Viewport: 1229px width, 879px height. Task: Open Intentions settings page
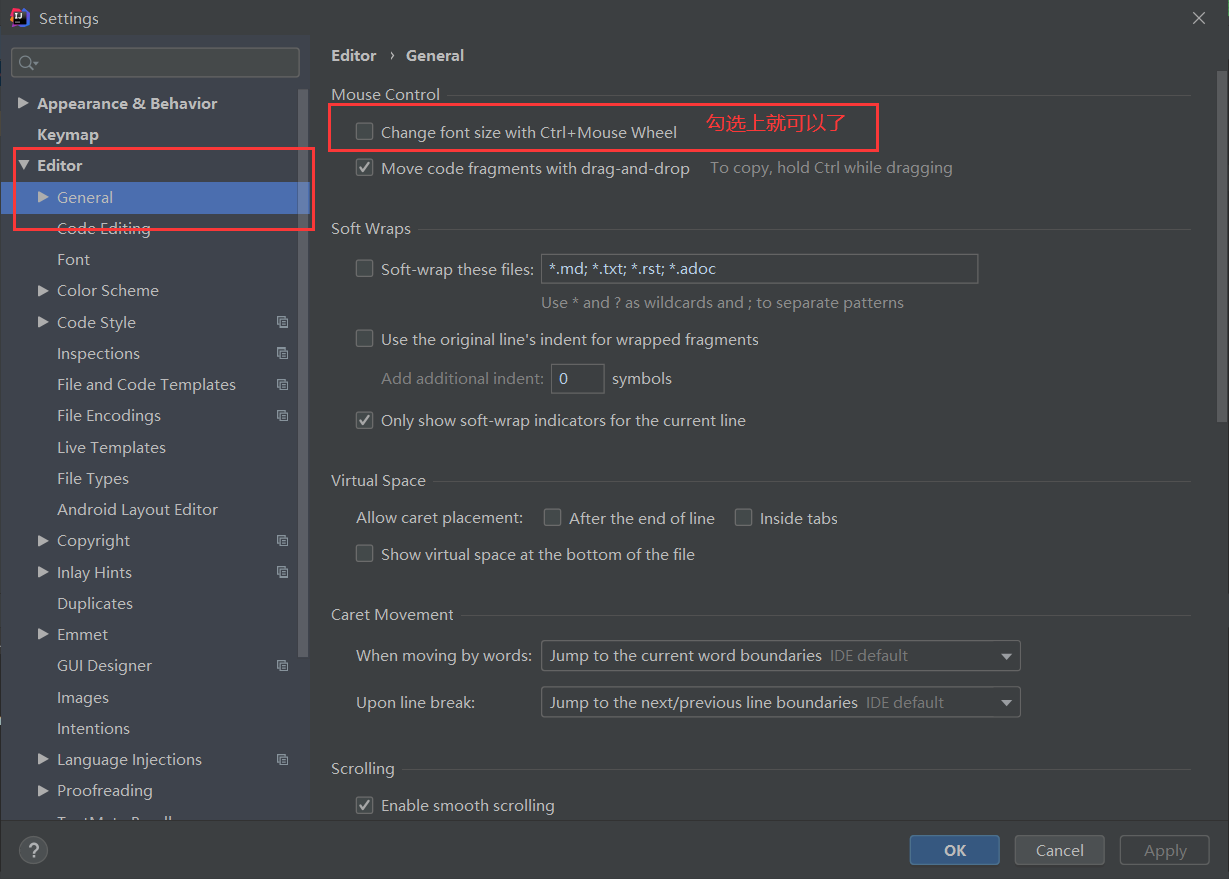(93, 728)
